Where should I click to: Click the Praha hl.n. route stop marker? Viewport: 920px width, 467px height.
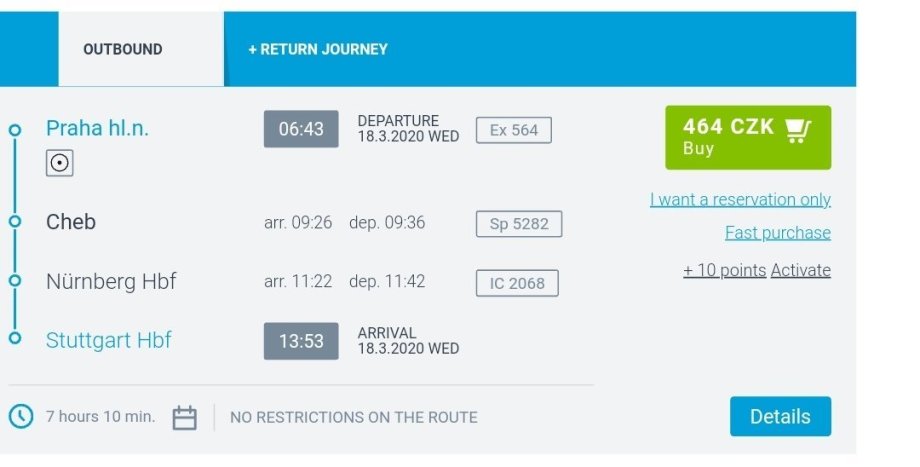[x=14, y=130]
